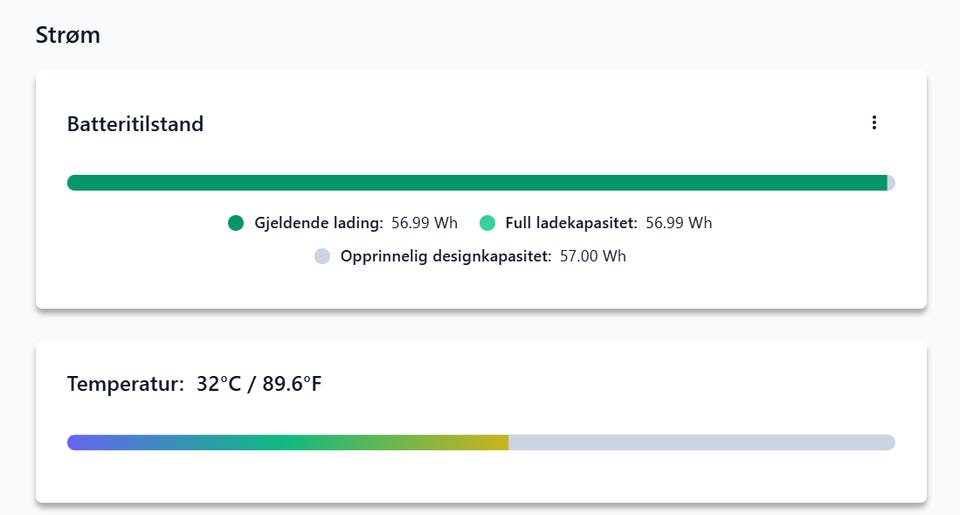Select the Opprinnelig designkapasitet legend label
This screenshot has height=515, width=960.
click(446, 256)
